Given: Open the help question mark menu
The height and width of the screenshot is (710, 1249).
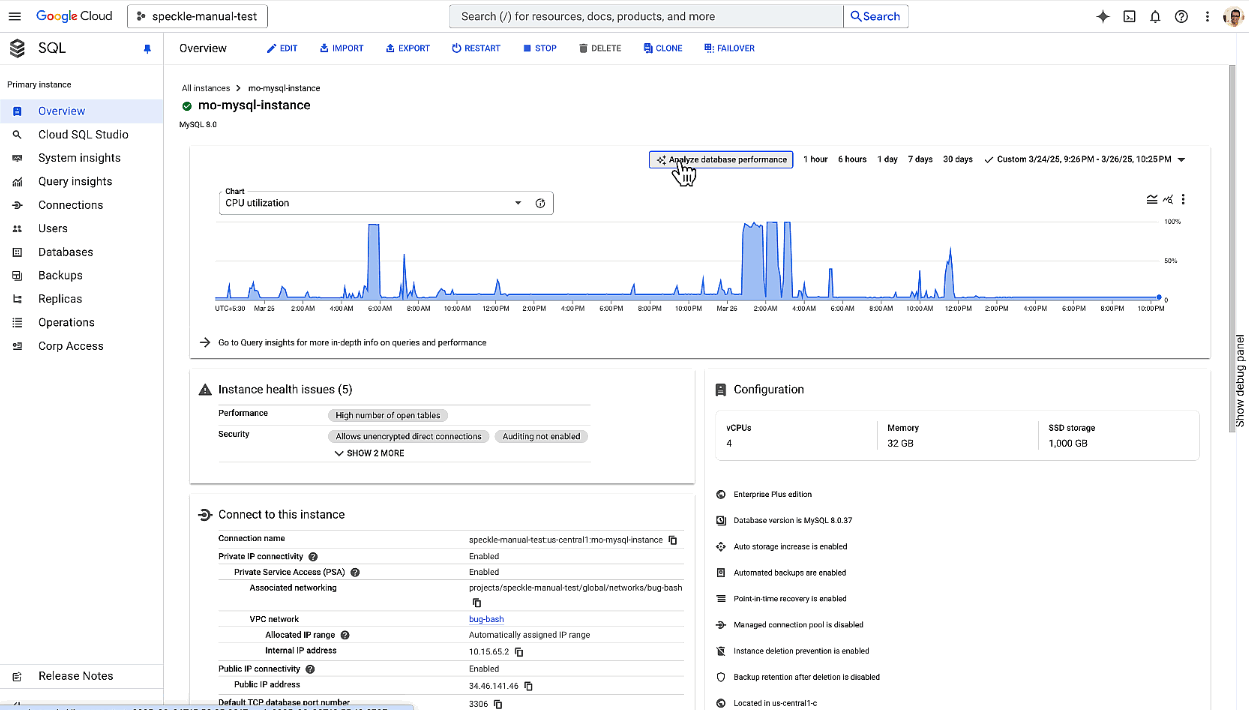Looking at the screenshot, I should click(1181, 16).
